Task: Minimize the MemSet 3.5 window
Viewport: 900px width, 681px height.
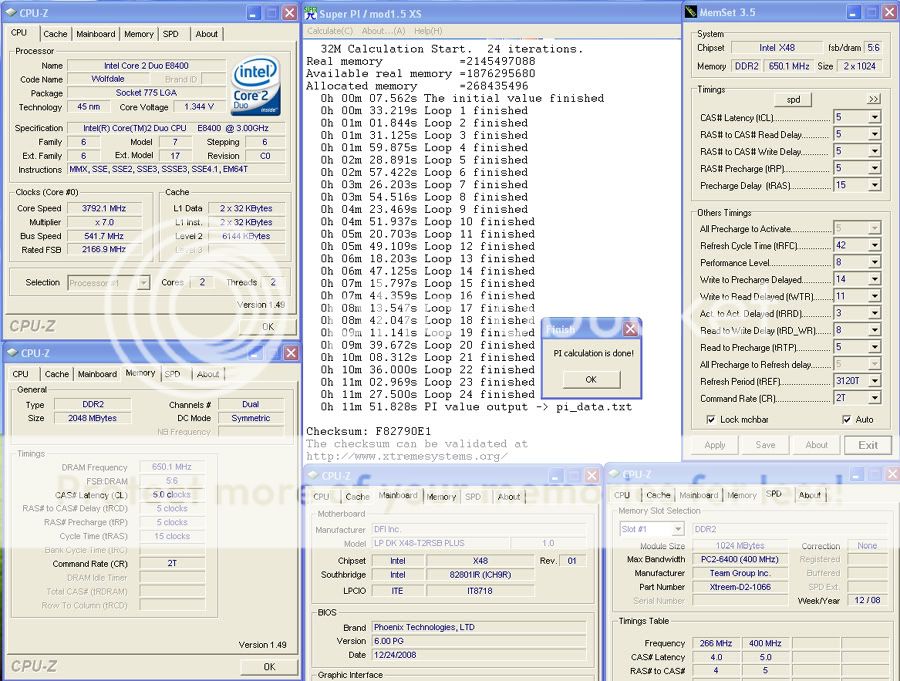Action: [x=853, y=12]
